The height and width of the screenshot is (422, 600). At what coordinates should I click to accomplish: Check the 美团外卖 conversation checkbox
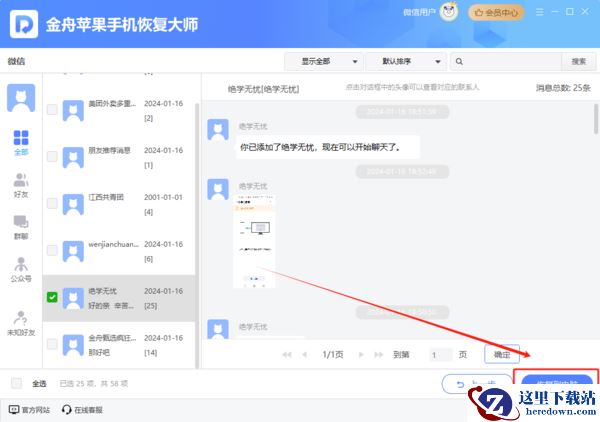(x=52, y=109)
